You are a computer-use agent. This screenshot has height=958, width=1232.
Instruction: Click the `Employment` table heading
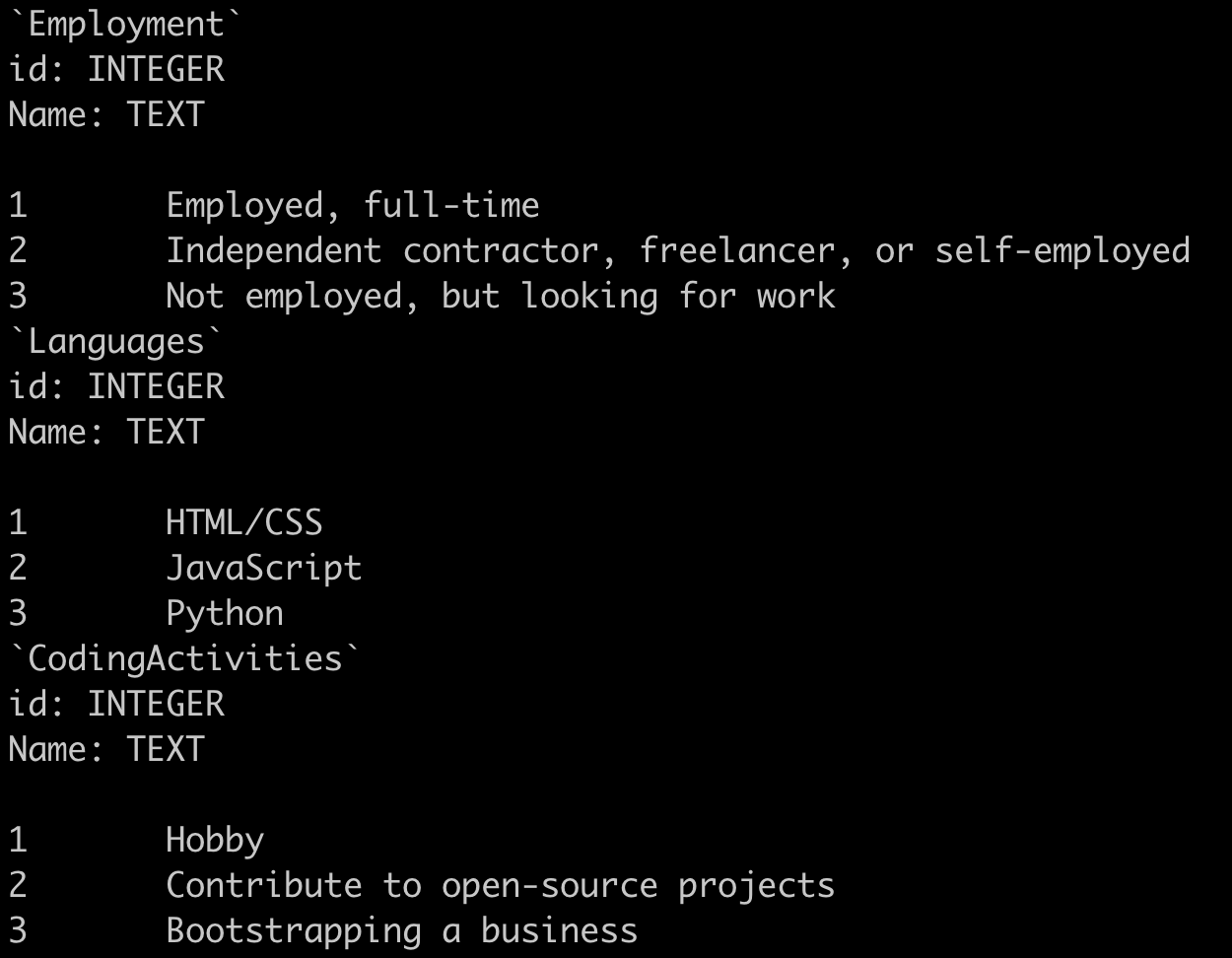pyautogui.click(x=125, y=24)
